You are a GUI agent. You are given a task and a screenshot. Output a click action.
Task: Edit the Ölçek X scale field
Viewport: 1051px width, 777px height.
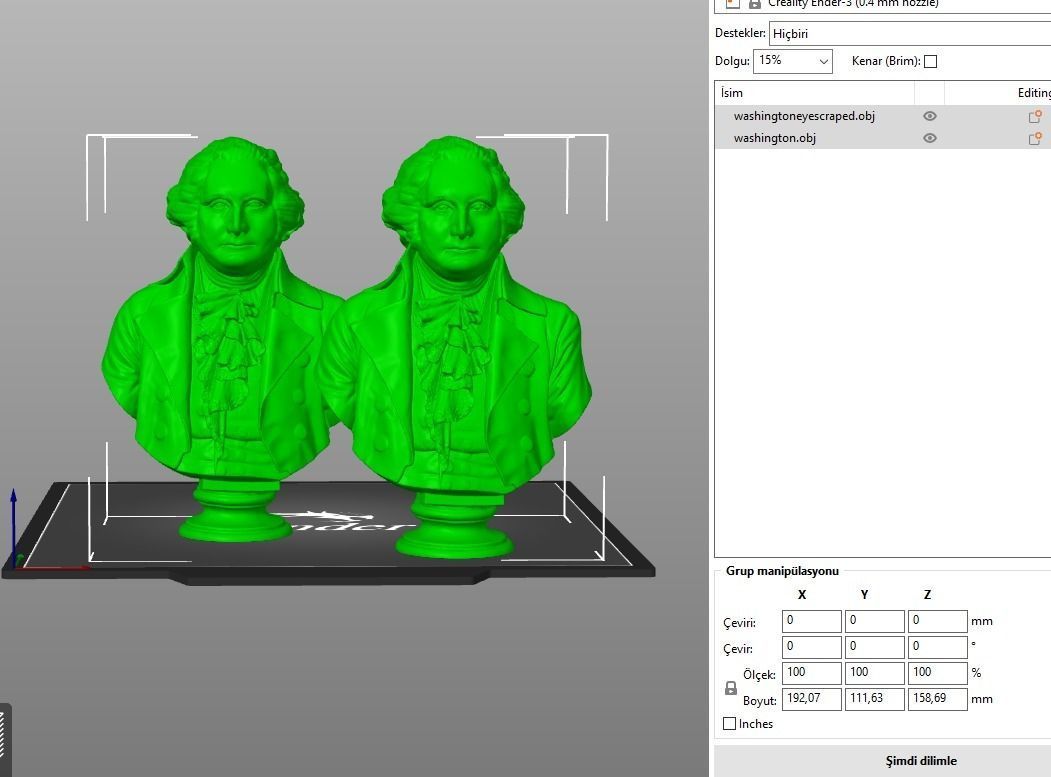[x=812, y=672]
